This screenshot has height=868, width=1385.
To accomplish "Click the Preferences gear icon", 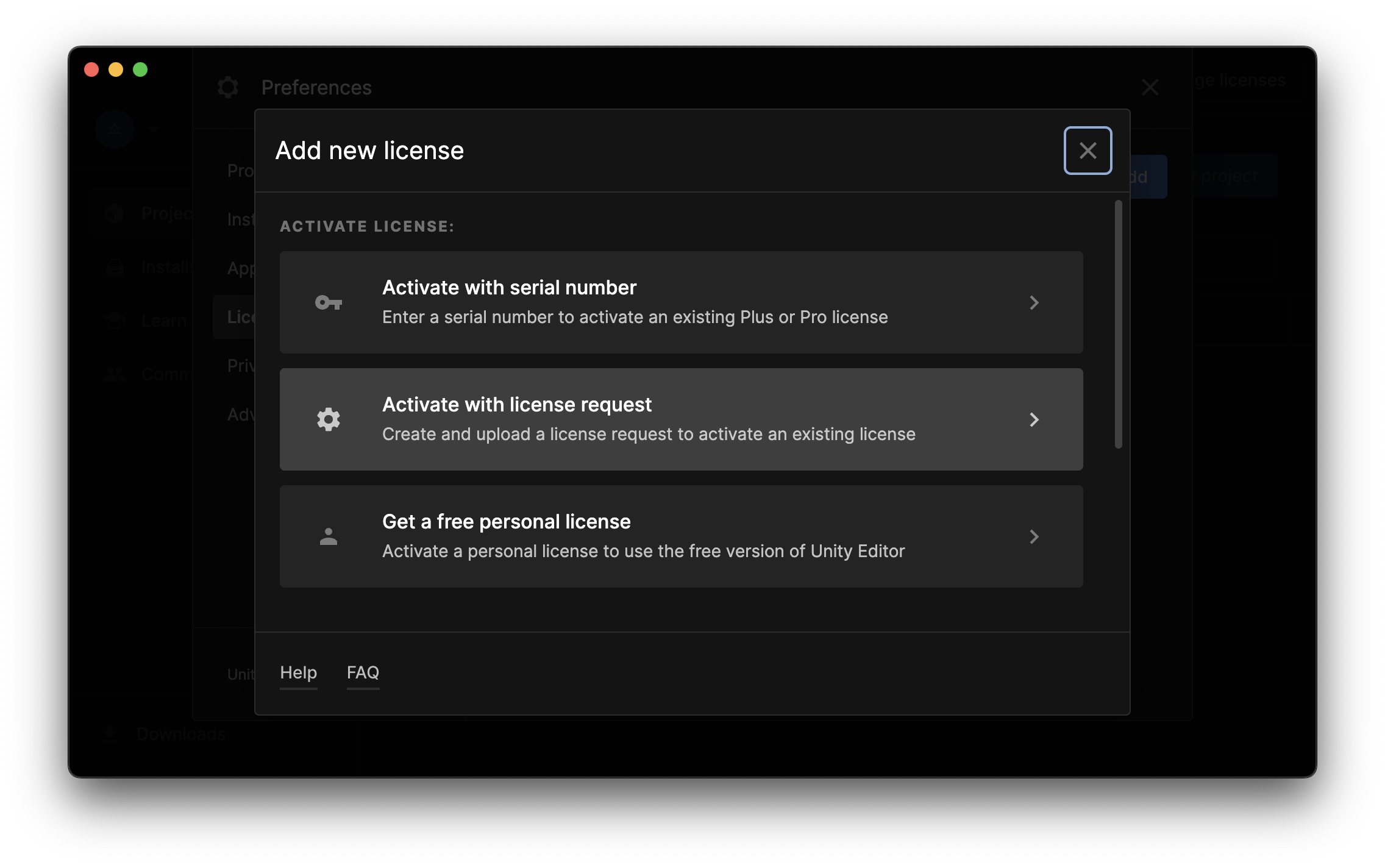I will click(x=228, y=87).
